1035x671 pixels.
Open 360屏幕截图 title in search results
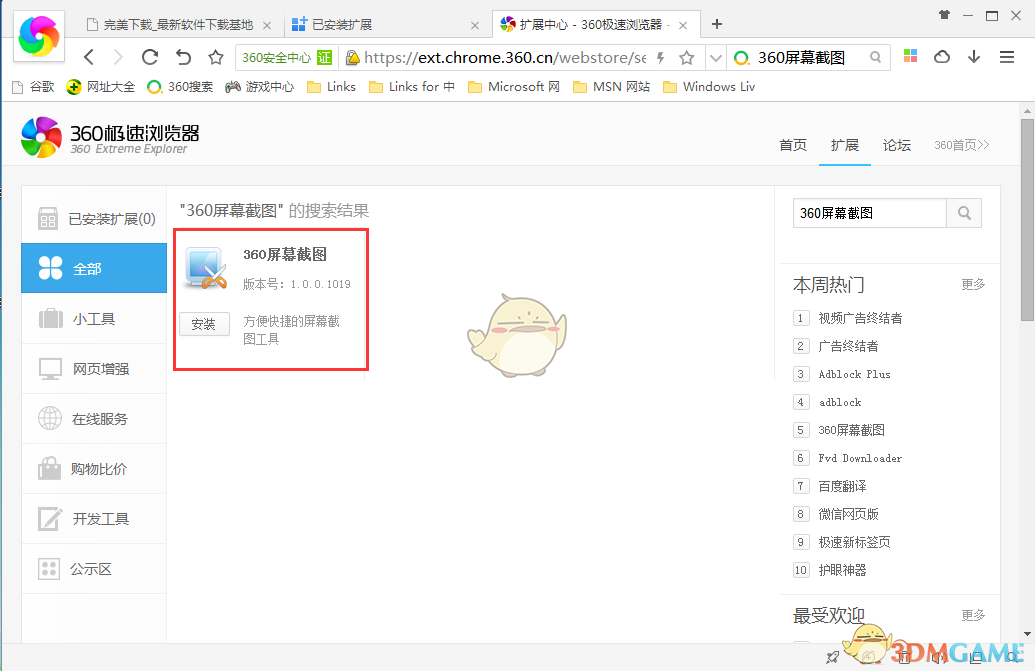coord(285,255)
